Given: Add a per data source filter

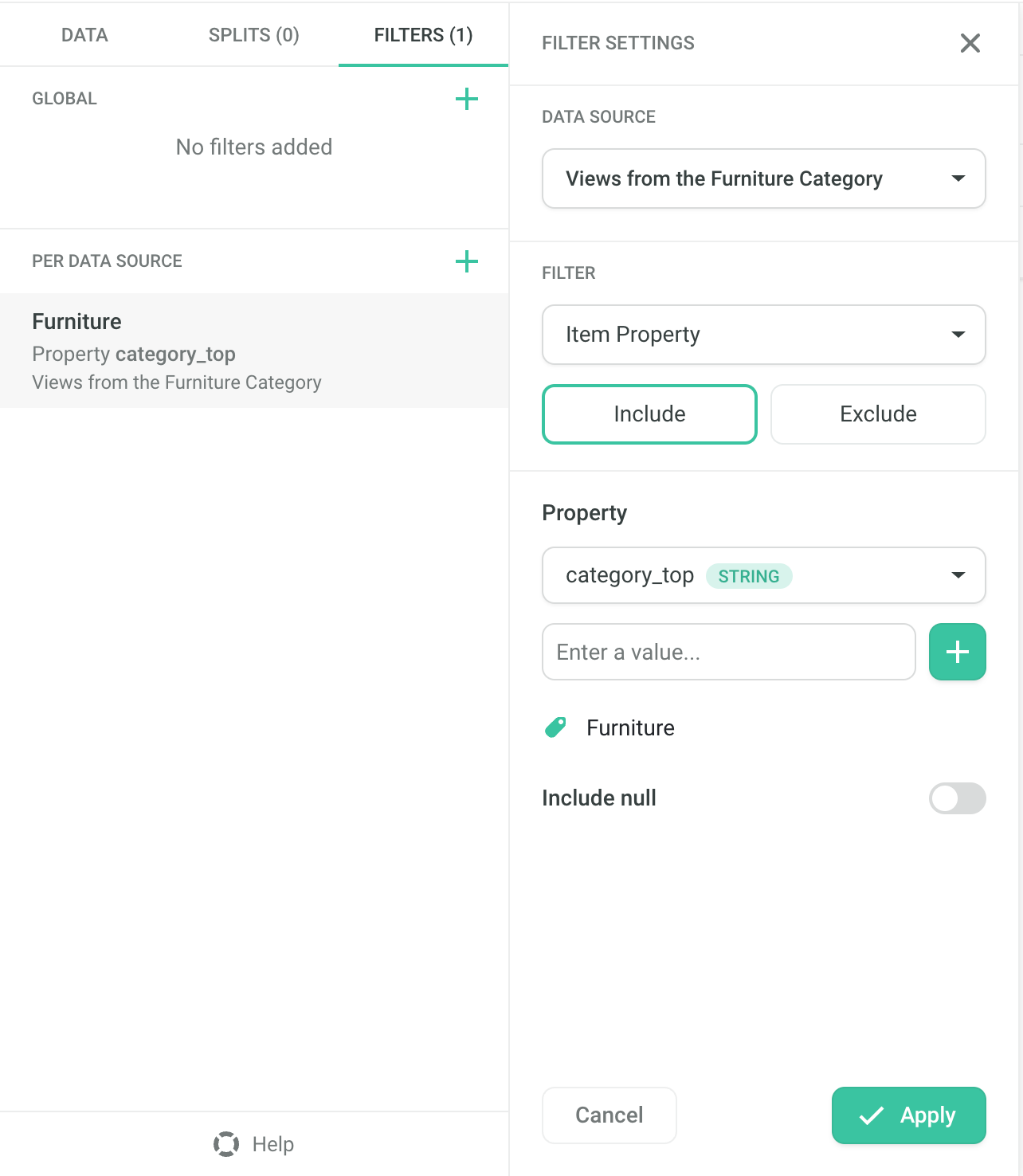Looking at the screenshot, I should (466, 261).
